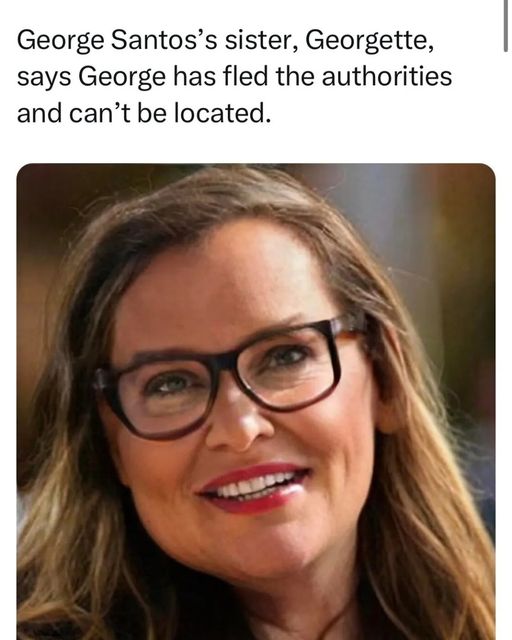The width and height of the screenshot is (512, 640).
Task: Click the rounded top-left corner of the photo
Action: (23, 170)
